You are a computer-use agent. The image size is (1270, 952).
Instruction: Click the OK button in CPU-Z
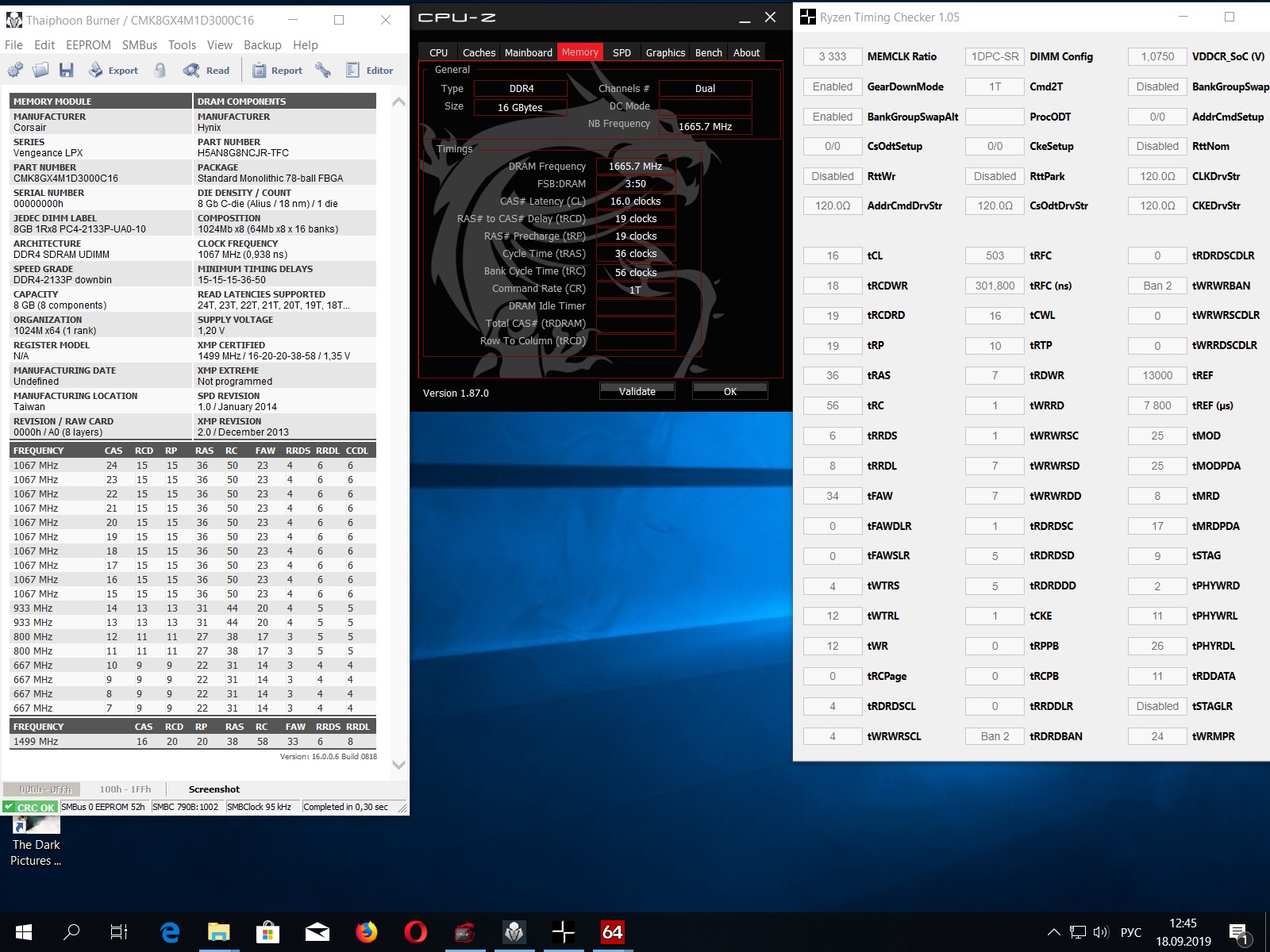click(729, 391)
